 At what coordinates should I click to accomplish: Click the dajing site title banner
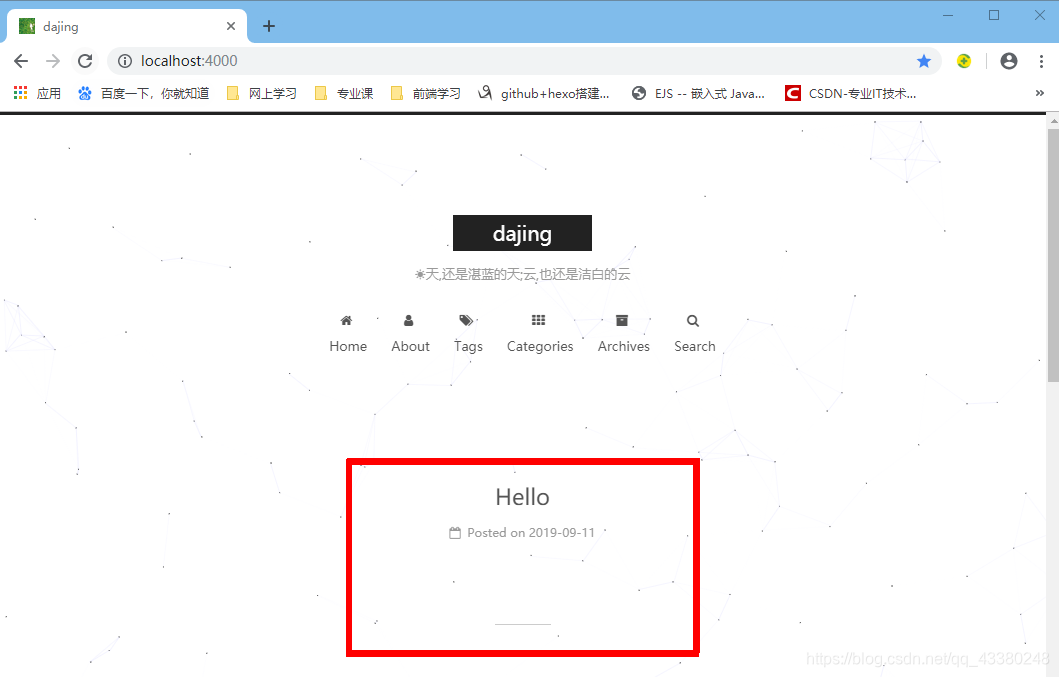click(x=522, y=233)
